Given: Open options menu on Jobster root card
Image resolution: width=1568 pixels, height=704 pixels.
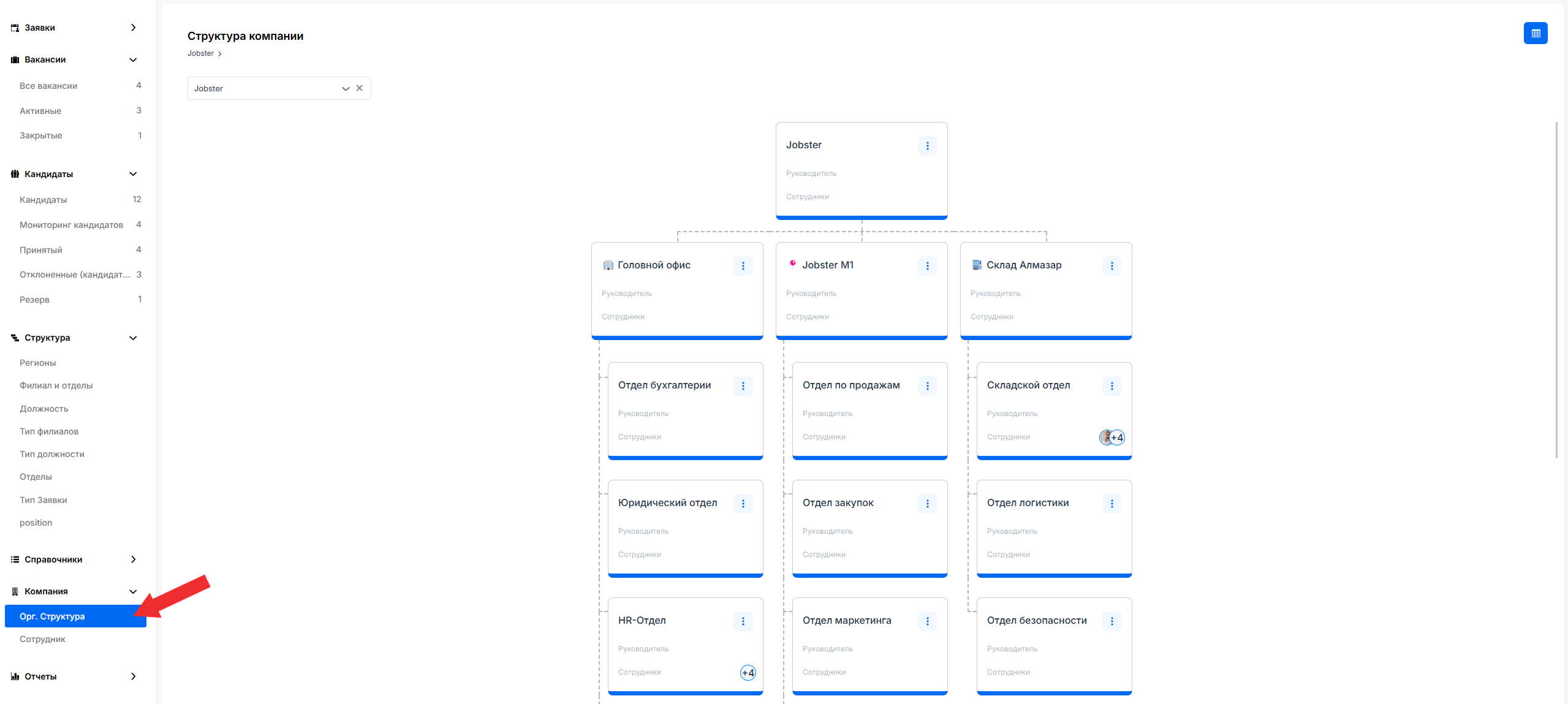Looking at the screenshot, I should (x=927, y=146).
